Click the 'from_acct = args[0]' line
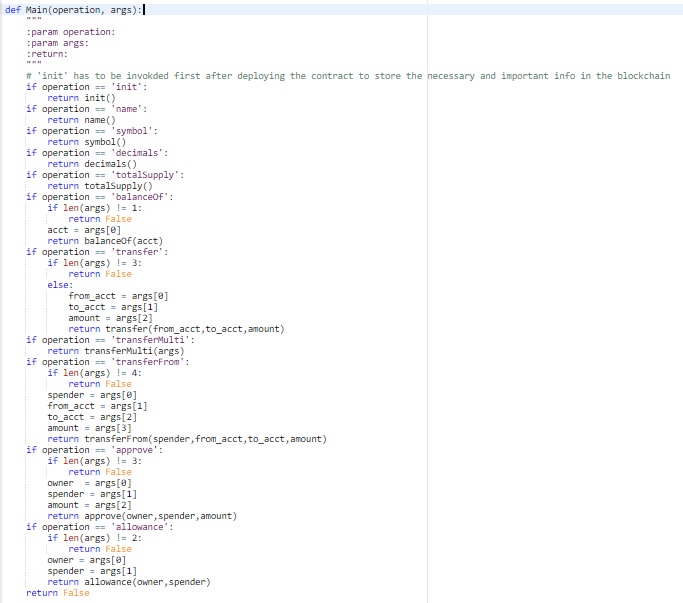683x603 pixels. click(118, 296)
